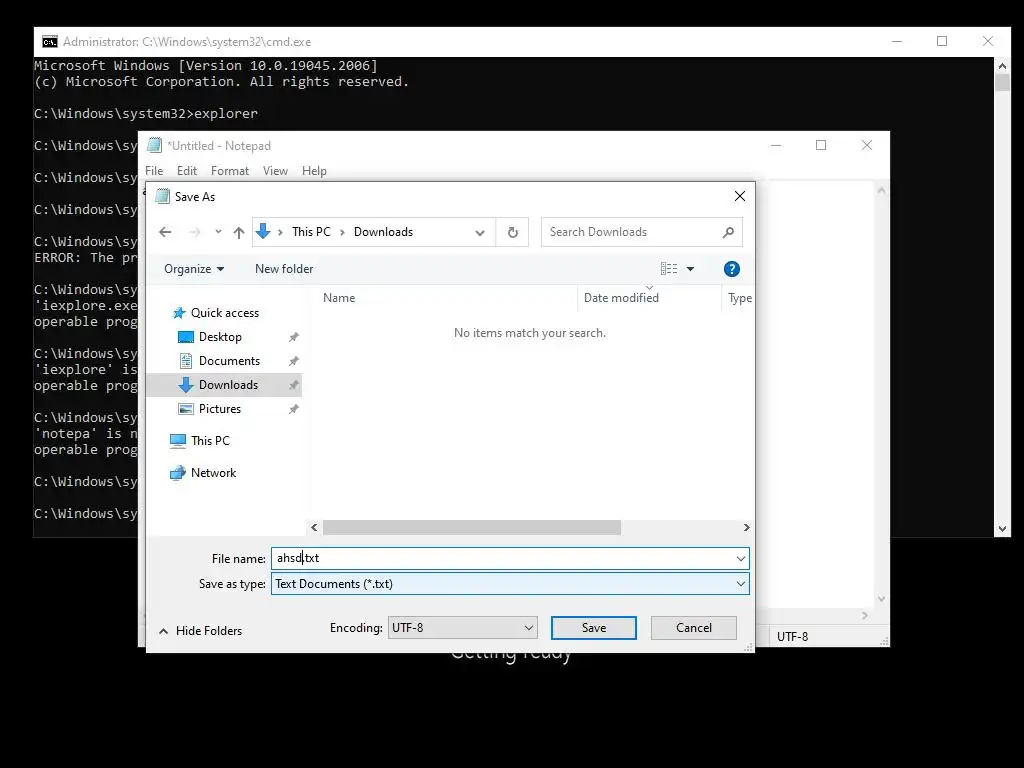The width and height of the screenshot is (1024, 768).
Task: Open Notepad Edit menu
Action: coord(187,171)
